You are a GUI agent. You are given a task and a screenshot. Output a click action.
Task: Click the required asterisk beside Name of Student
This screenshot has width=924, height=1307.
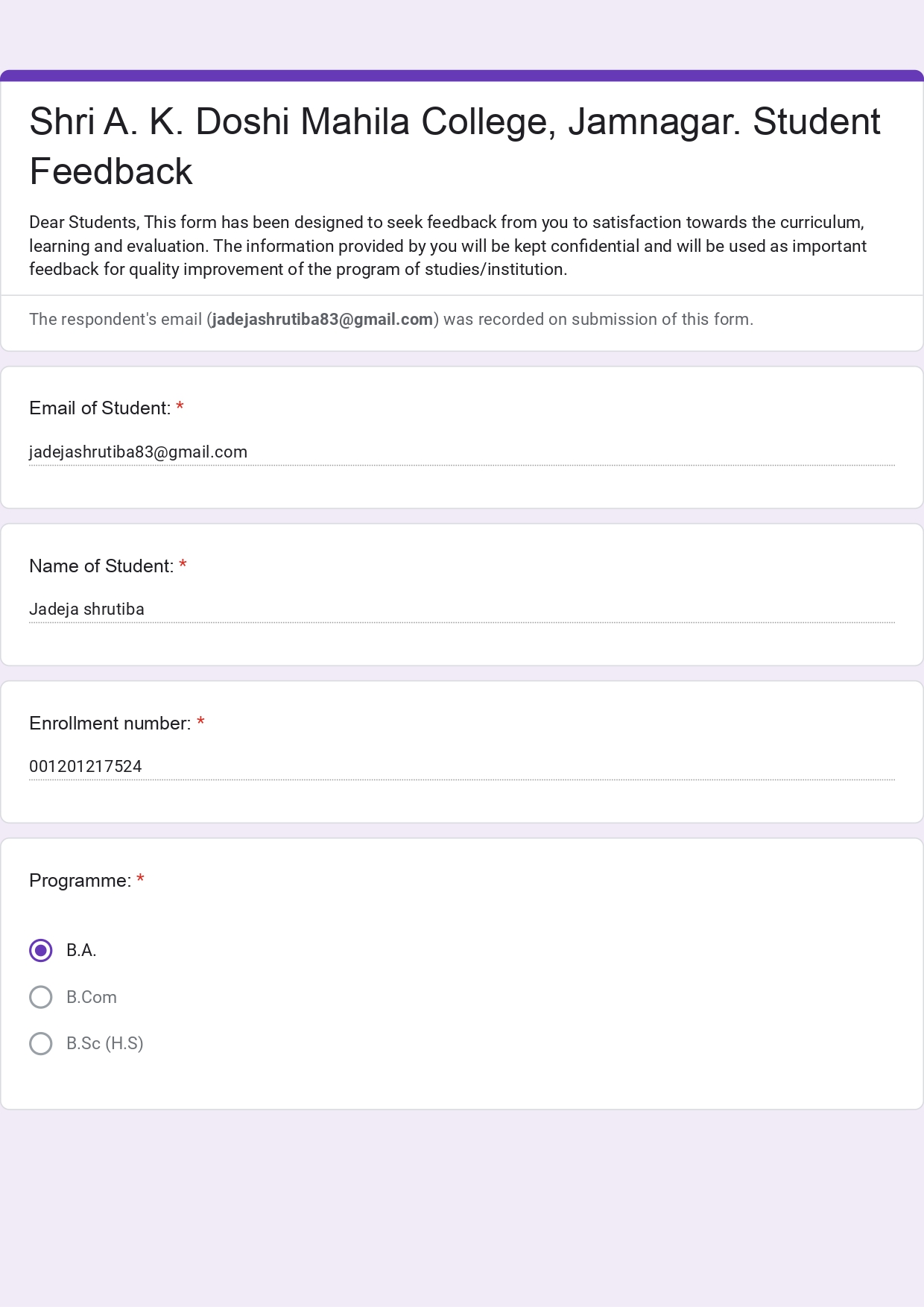[183, 566]
